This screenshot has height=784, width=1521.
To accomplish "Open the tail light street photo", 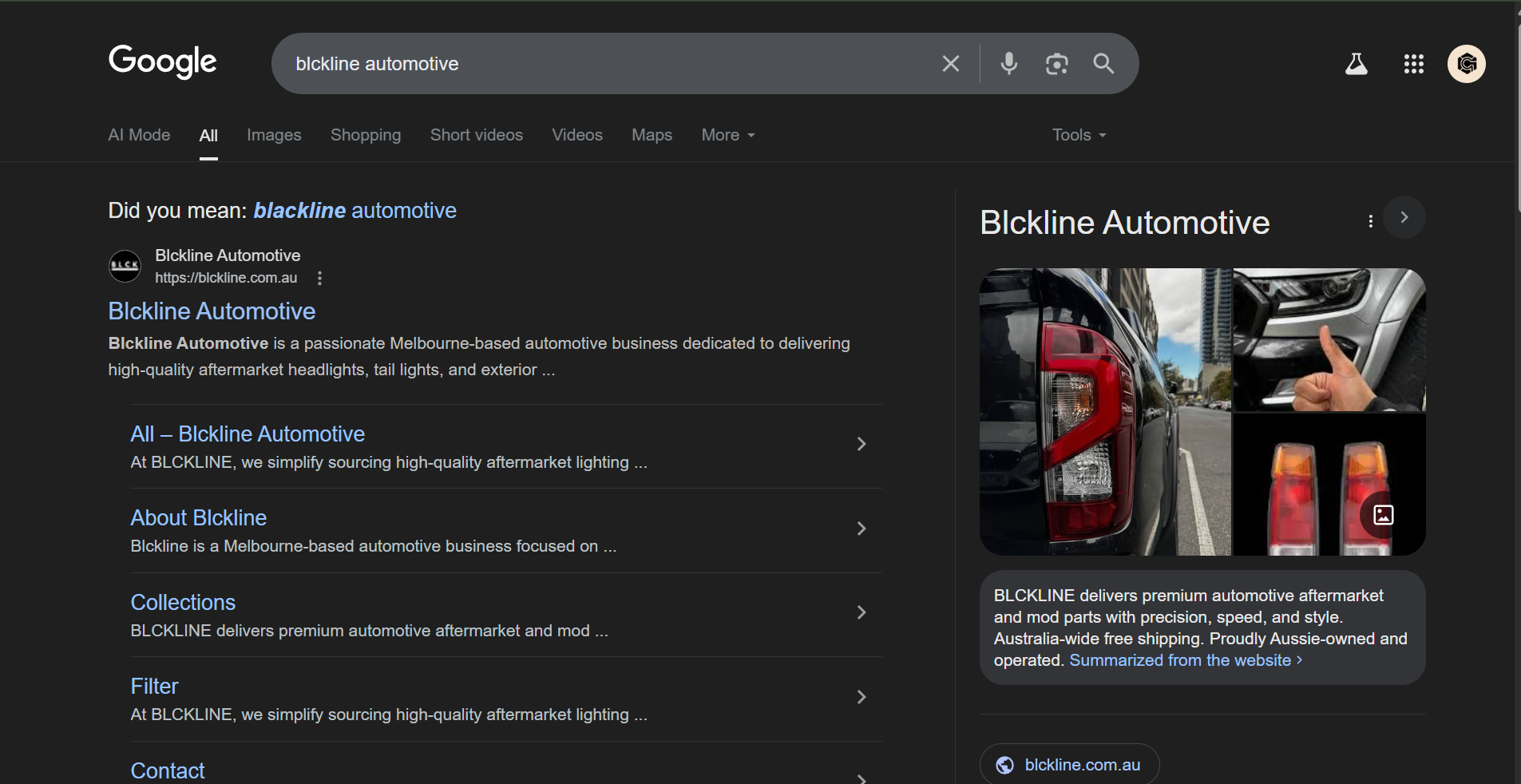I will pyautogui.click(x=1105, y=412).
